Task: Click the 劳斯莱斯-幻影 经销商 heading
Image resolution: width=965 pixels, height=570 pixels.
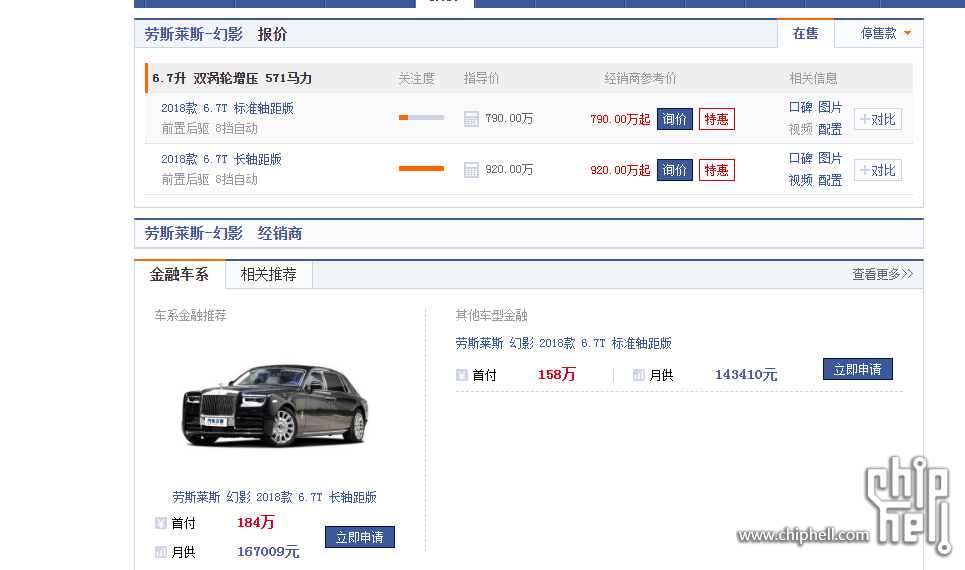Action: click(x=223, y=233)
